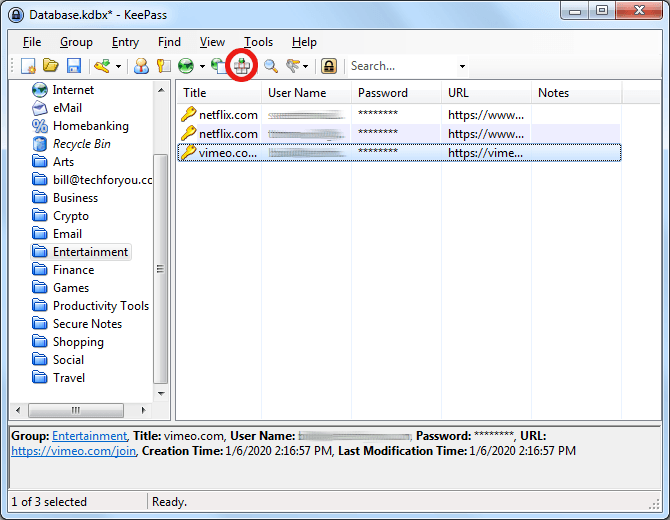Image resolution: width=670 pixels, height=520 pixels.
Task: Sort entries by Password column header
Action: (x=396, y=93)
